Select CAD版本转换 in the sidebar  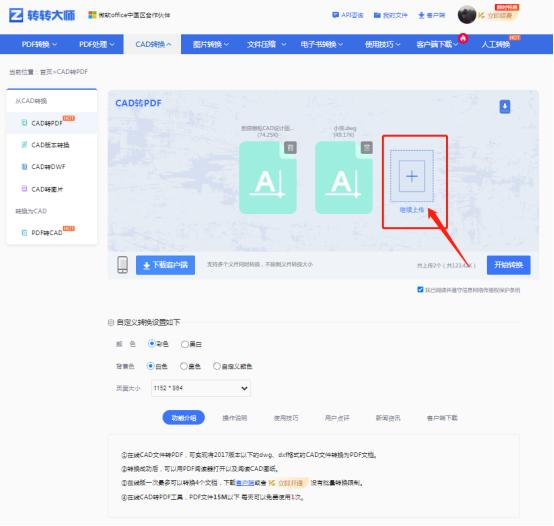click(x=51, y=145)
